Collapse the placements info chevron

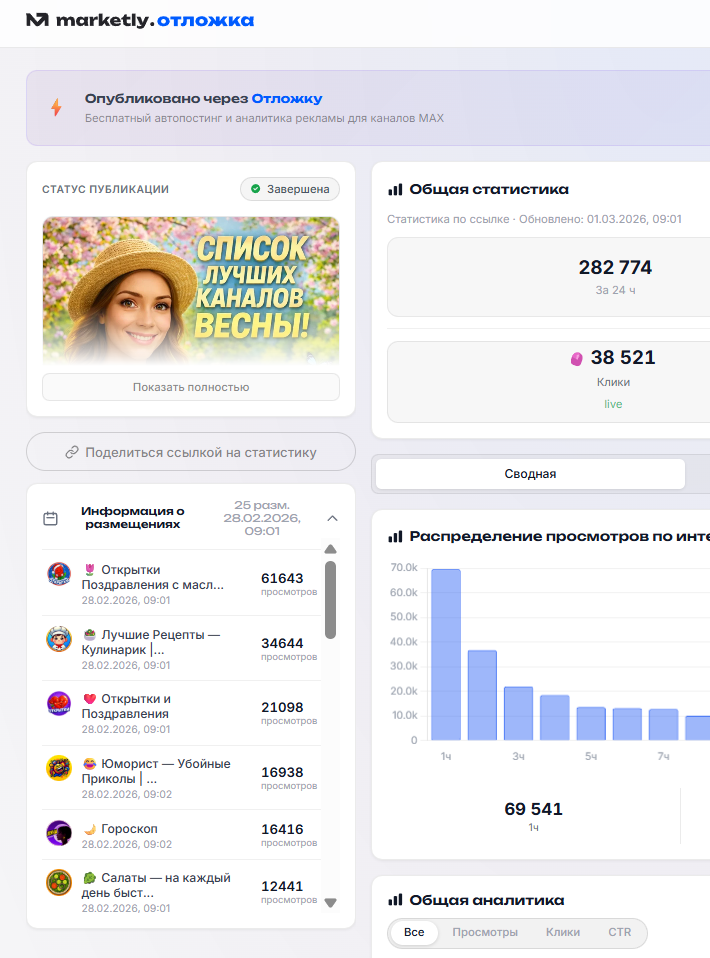(332, 518)
